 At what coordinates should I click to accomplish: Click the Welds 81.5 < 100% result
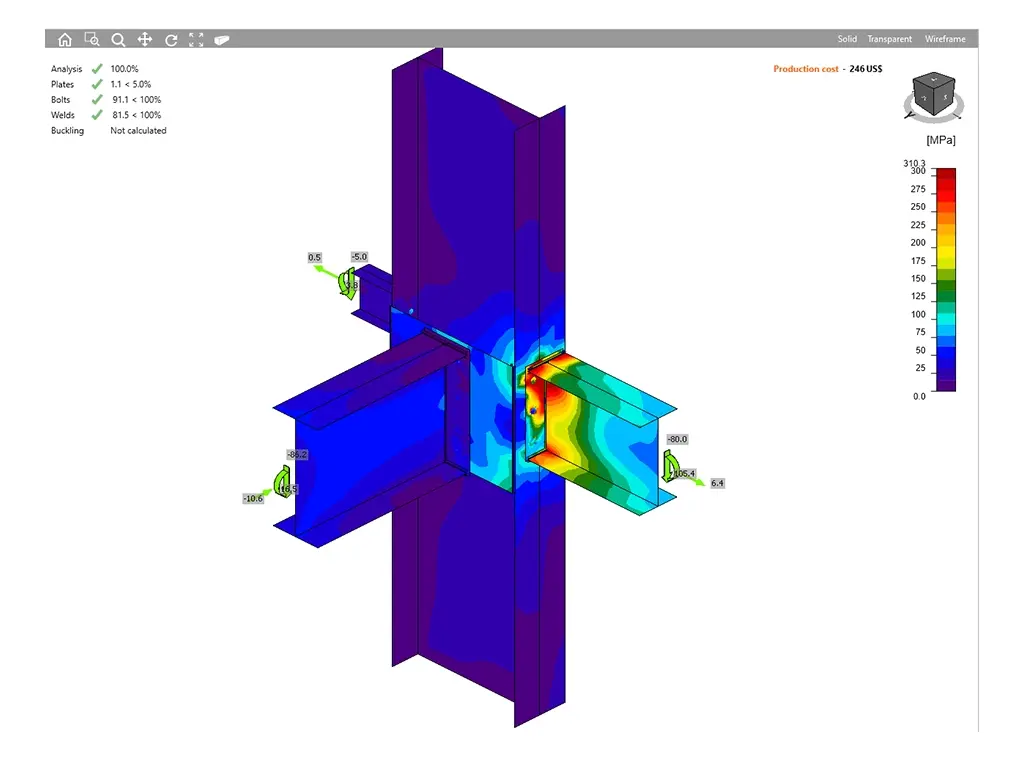point(136,115)
